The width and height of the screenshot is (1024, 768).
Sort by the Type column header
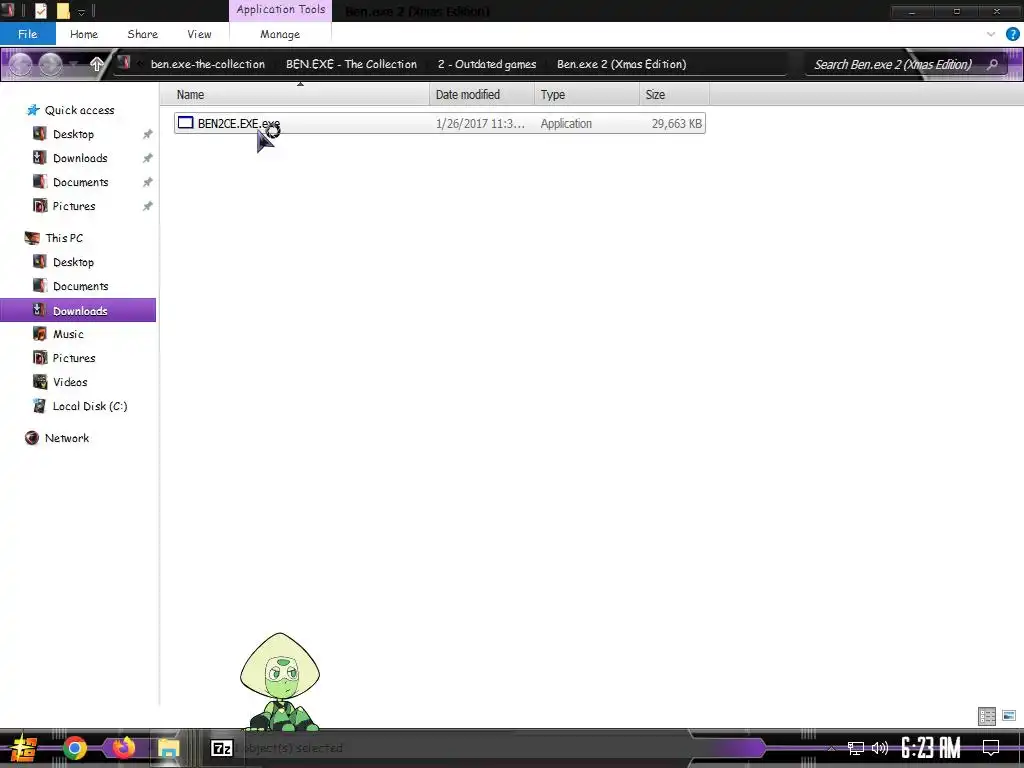pyautogui.click(x=586, y=95)
